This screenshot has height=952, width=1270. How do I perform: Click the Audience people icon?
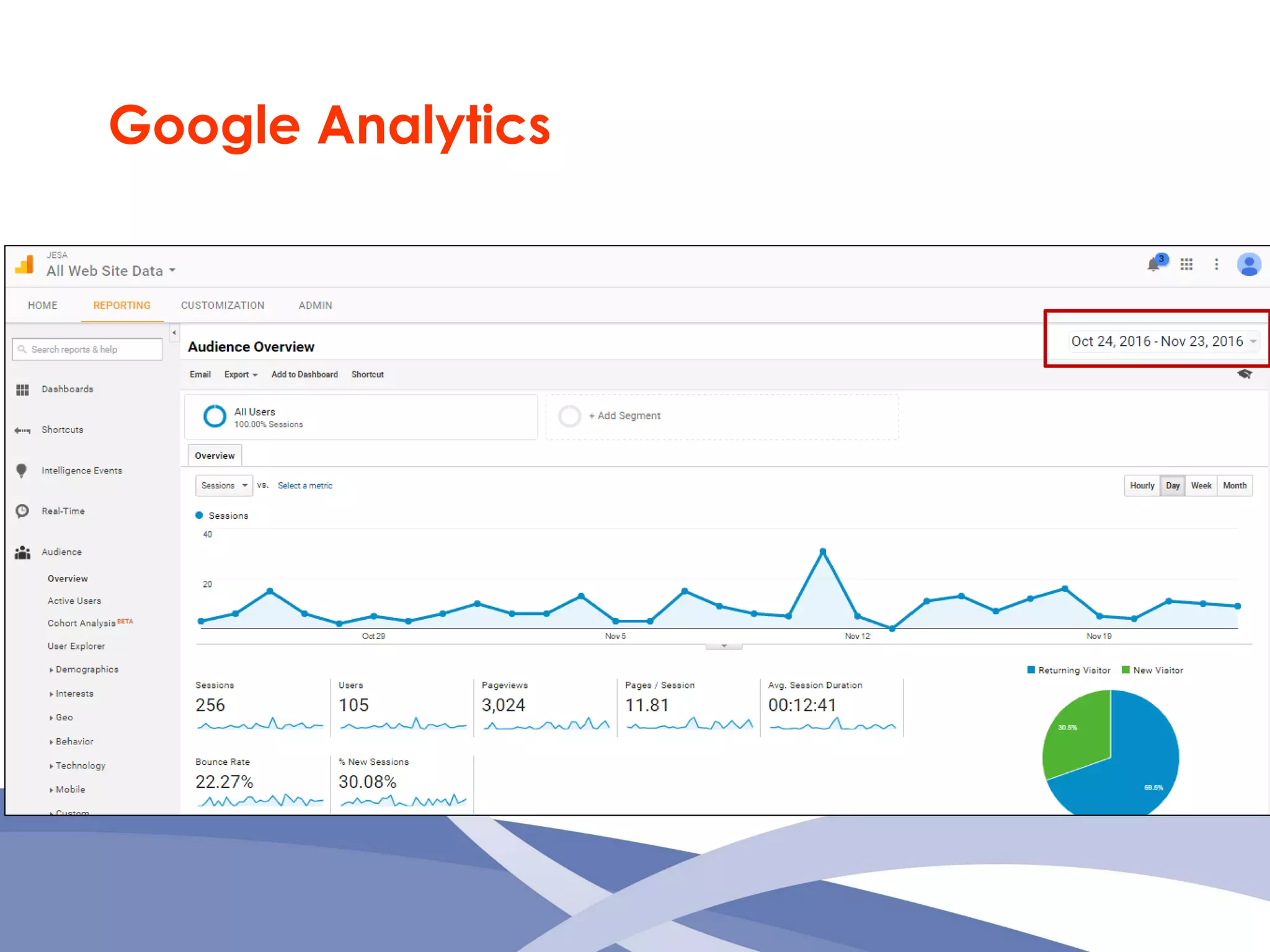point(22,552)
